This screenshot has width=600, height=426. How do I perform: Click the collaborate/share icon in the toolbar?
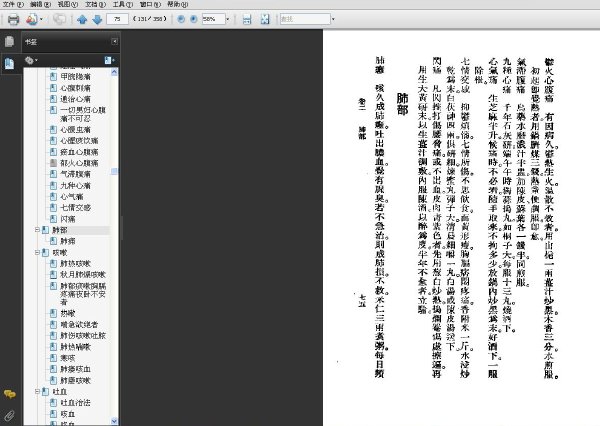(32, 19)
